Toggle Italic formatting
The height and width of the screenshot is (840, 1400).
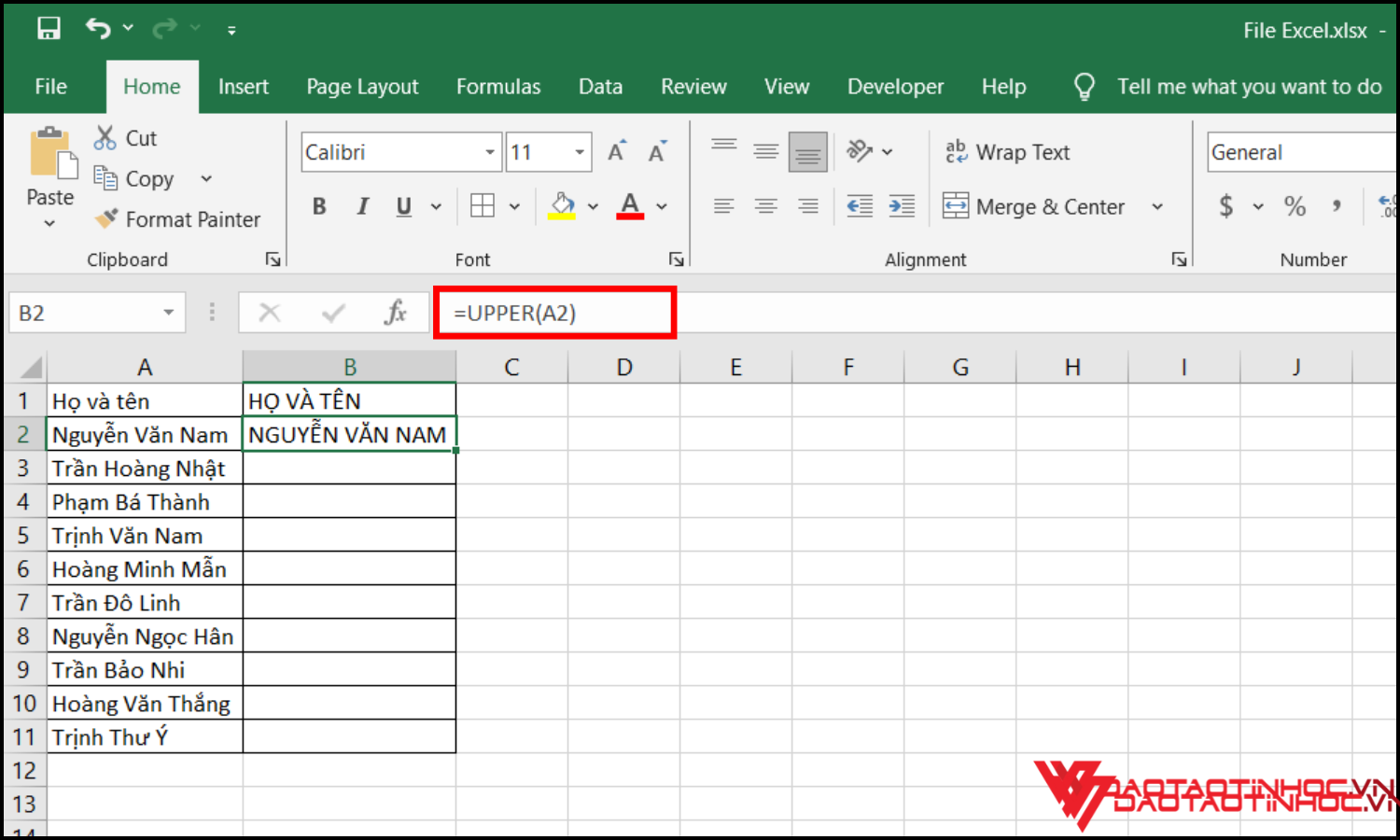362,206
